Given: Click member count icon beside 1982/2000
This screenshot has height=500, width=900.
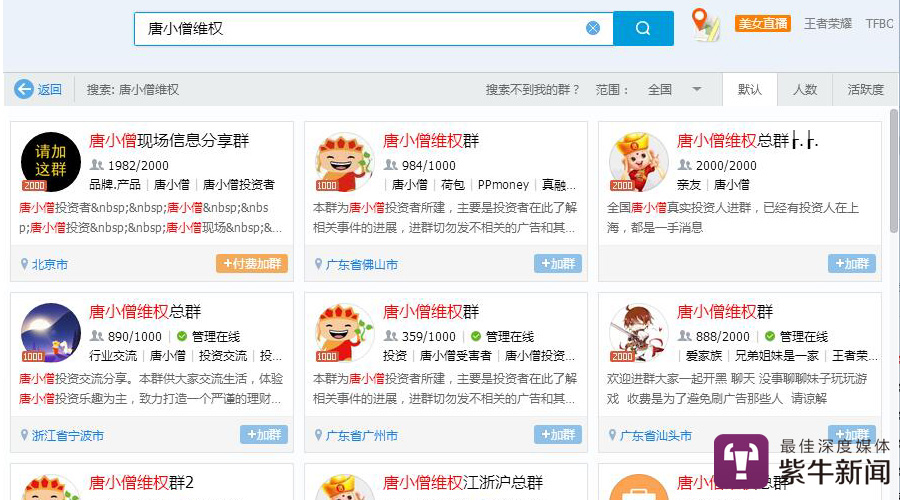Looking at the screenshot, I should (x=96, y=165).
